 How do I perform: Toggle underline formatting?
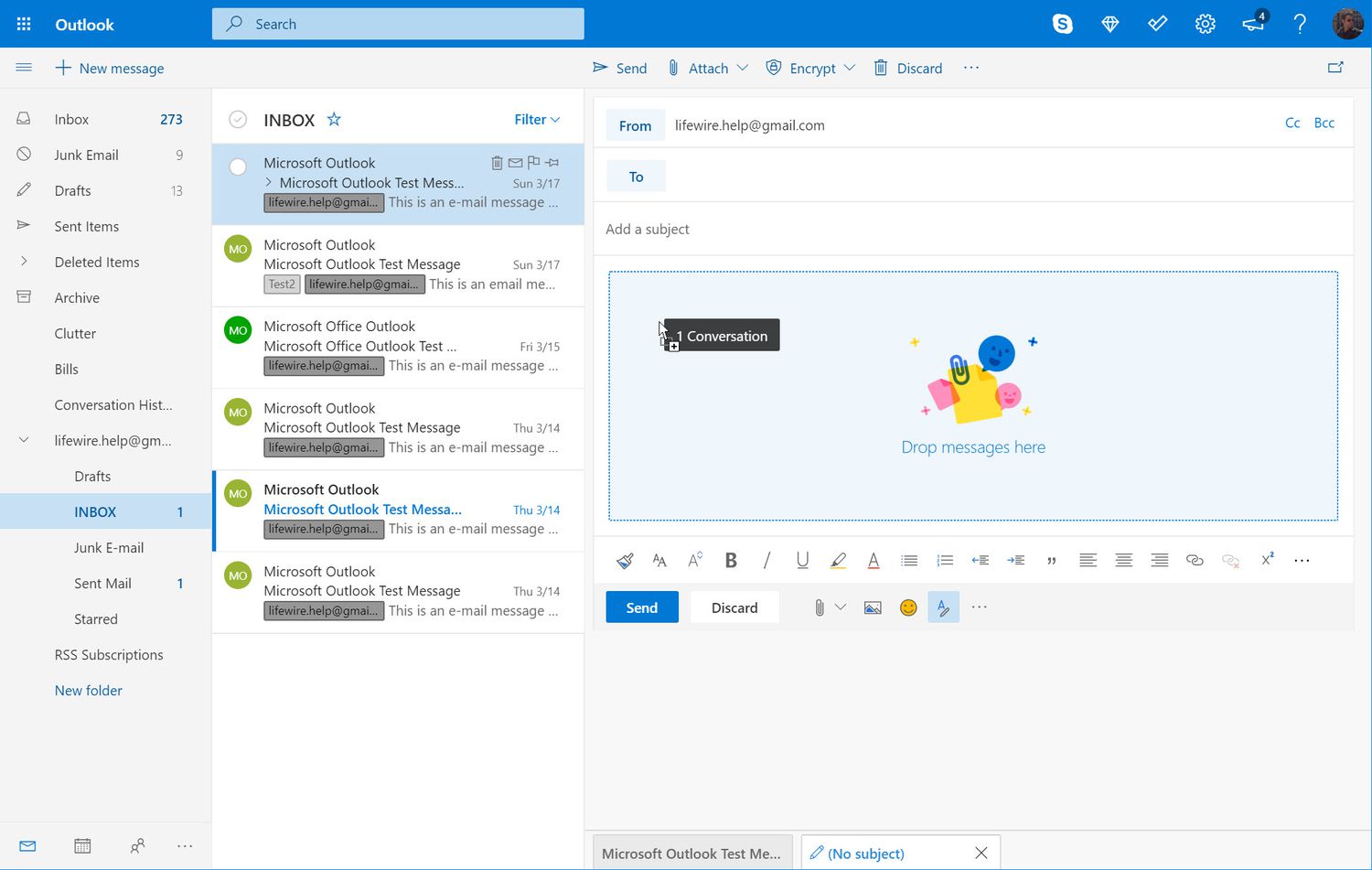point(802,560)
